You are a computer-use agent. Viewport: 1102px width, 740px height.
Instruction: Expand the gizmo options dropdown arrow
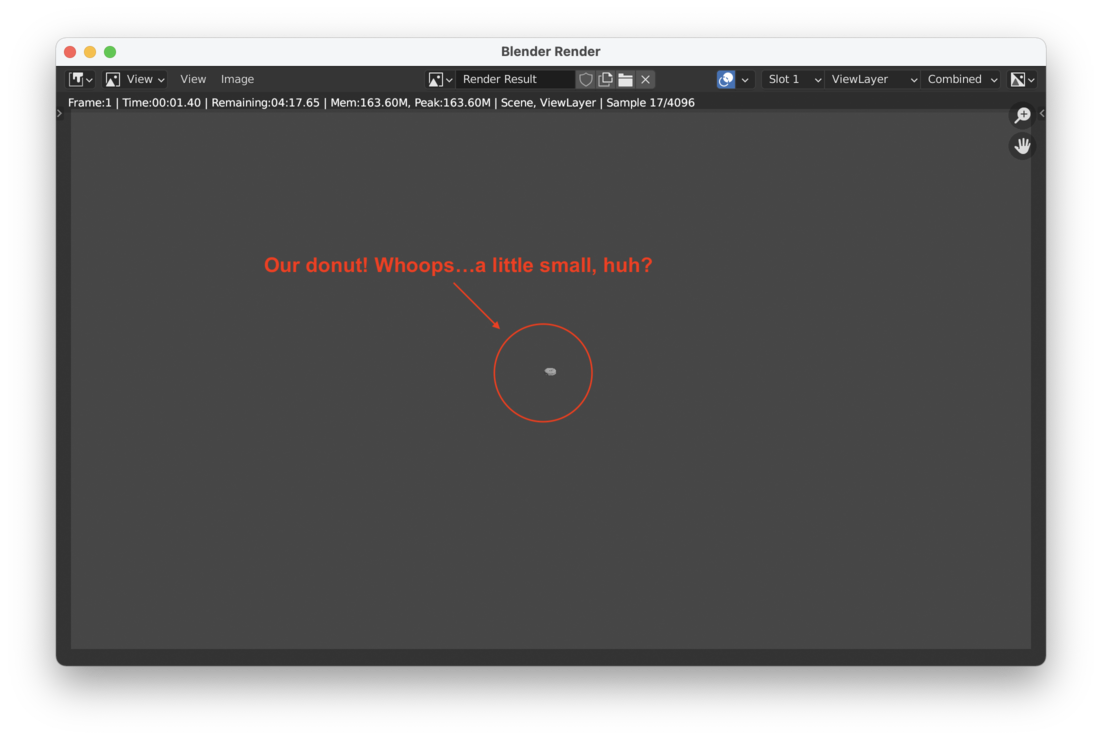tap(745, 80)
